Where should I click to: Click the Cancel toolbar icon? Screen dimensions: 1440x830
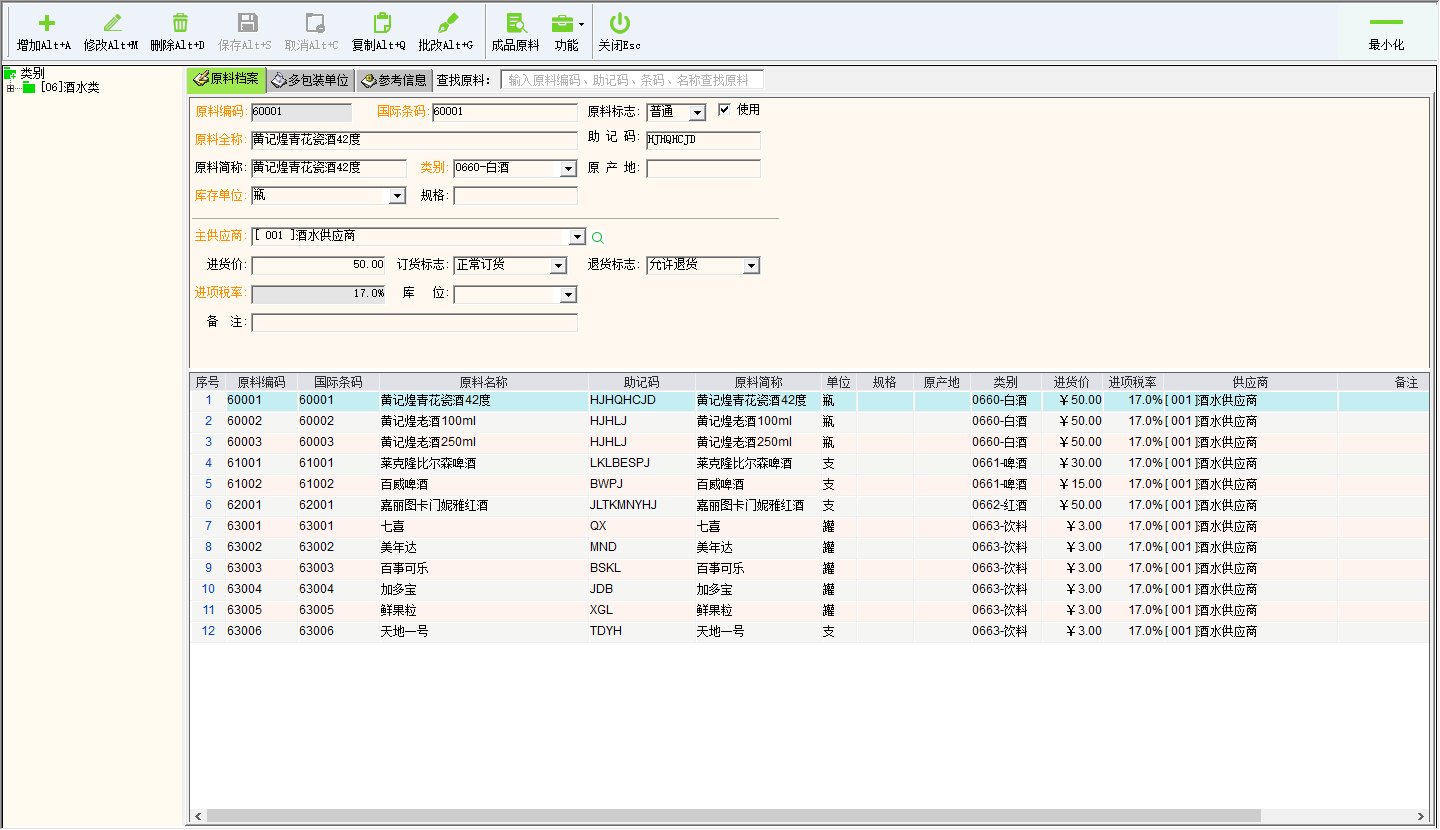315,23
